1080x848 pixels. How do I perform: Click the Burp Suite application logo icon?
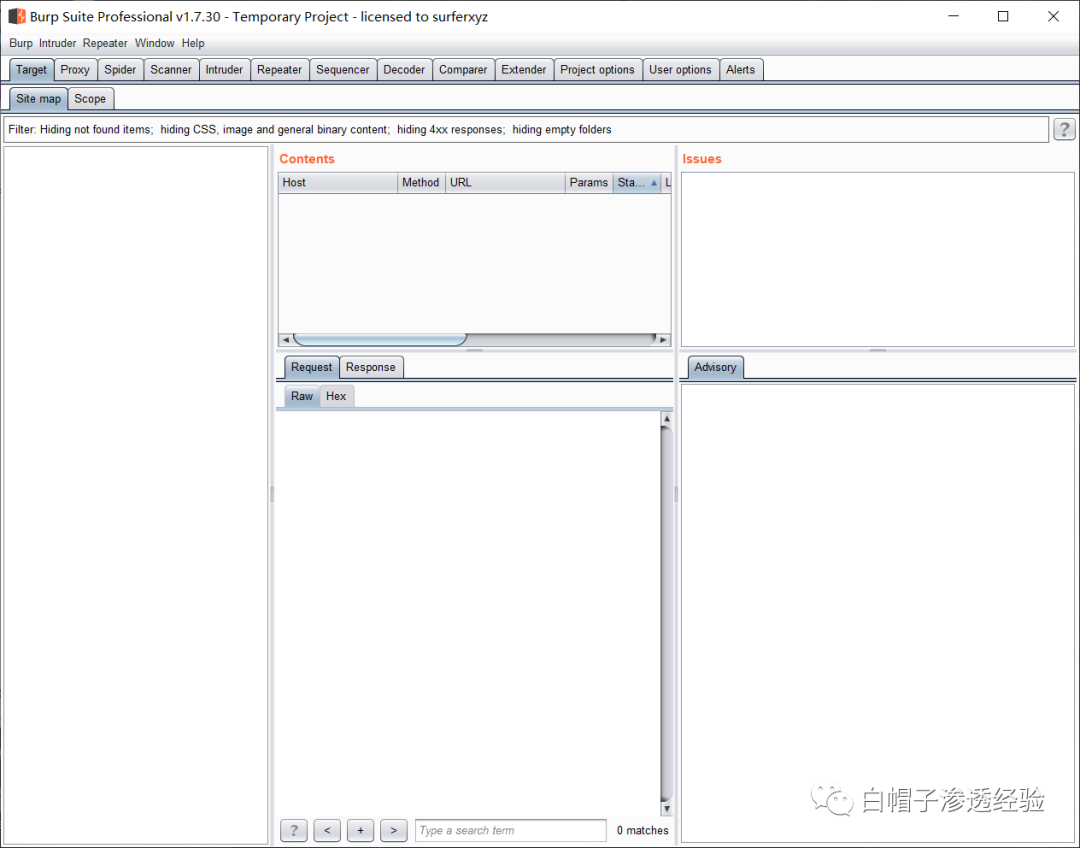pos(17,16)
